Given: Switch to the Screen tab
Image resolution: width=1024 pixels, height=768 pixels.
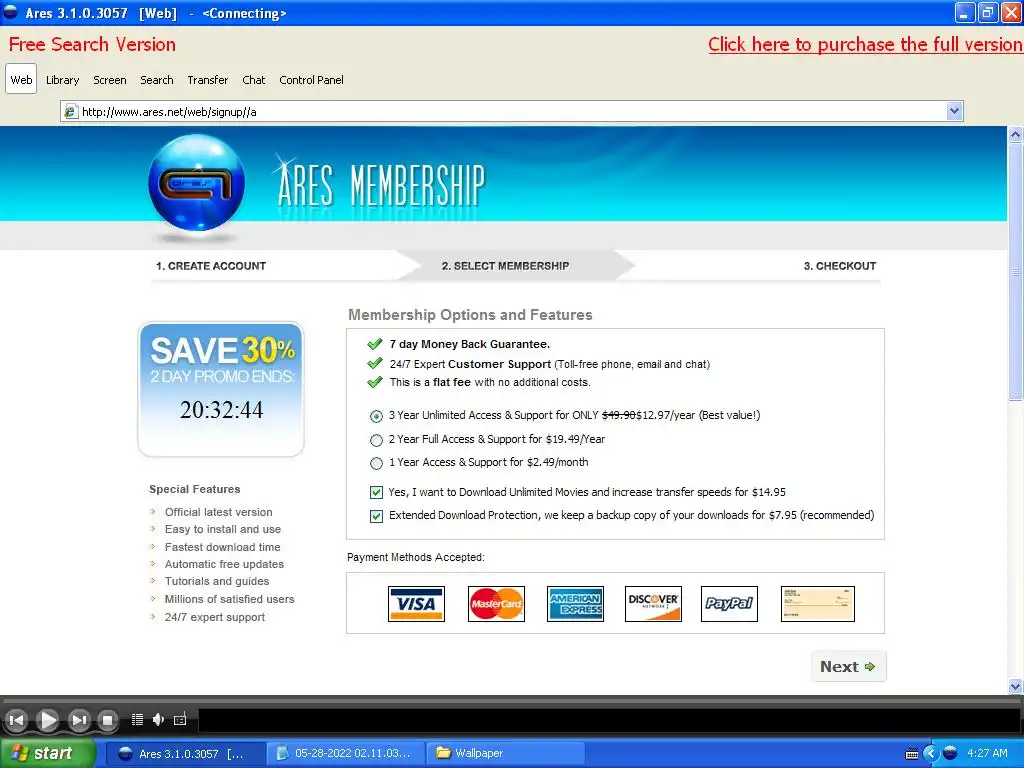Looking at the screenshot, I should coord(110,80).
